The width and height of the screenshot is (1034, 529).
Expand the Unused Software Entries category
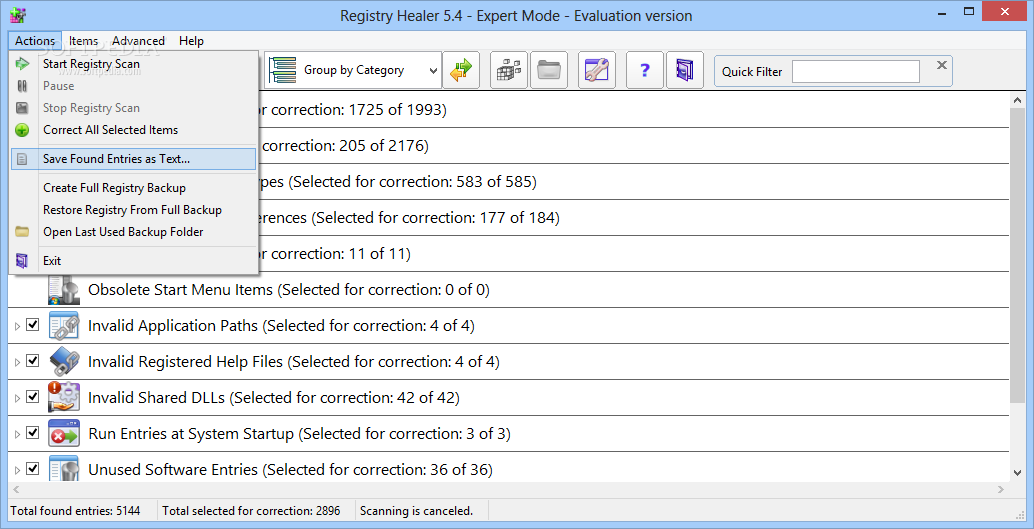[17, 470]
